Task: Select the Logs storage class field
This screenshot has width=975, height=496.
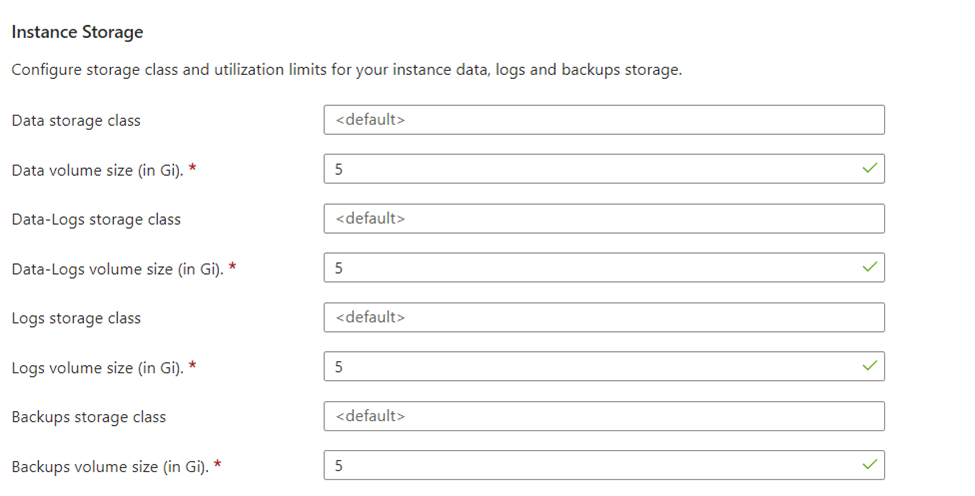Action: [604, 318]
